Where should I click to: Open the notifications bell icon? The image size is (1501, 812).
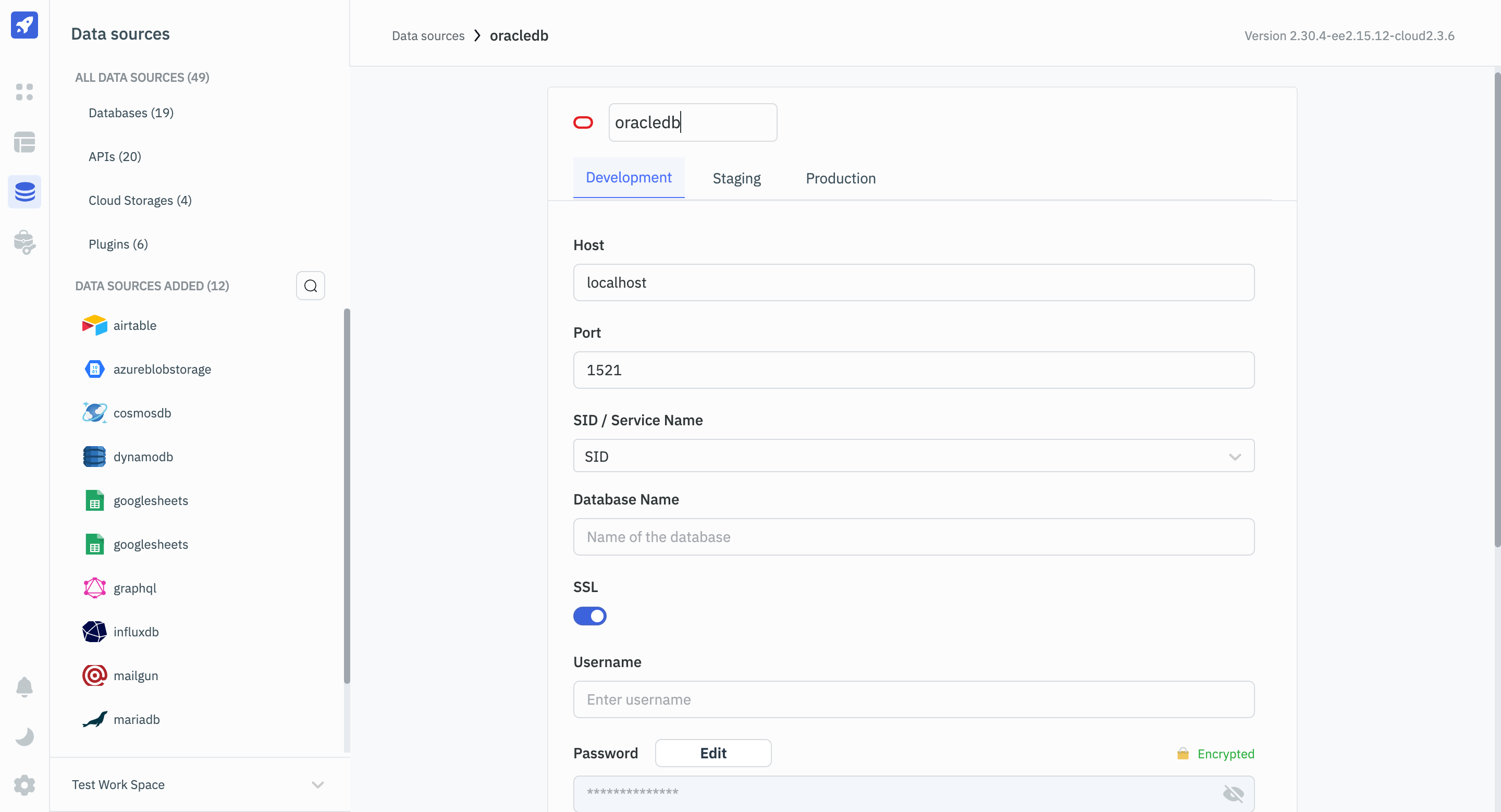(24, 687)
